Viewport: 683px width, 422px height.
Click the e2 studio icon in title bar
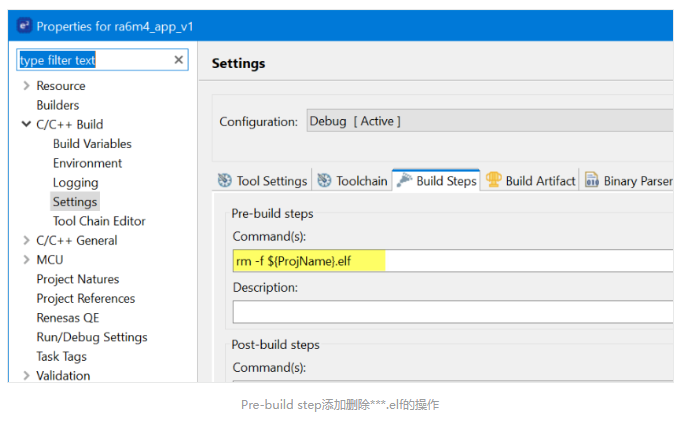tap(24, 26)
